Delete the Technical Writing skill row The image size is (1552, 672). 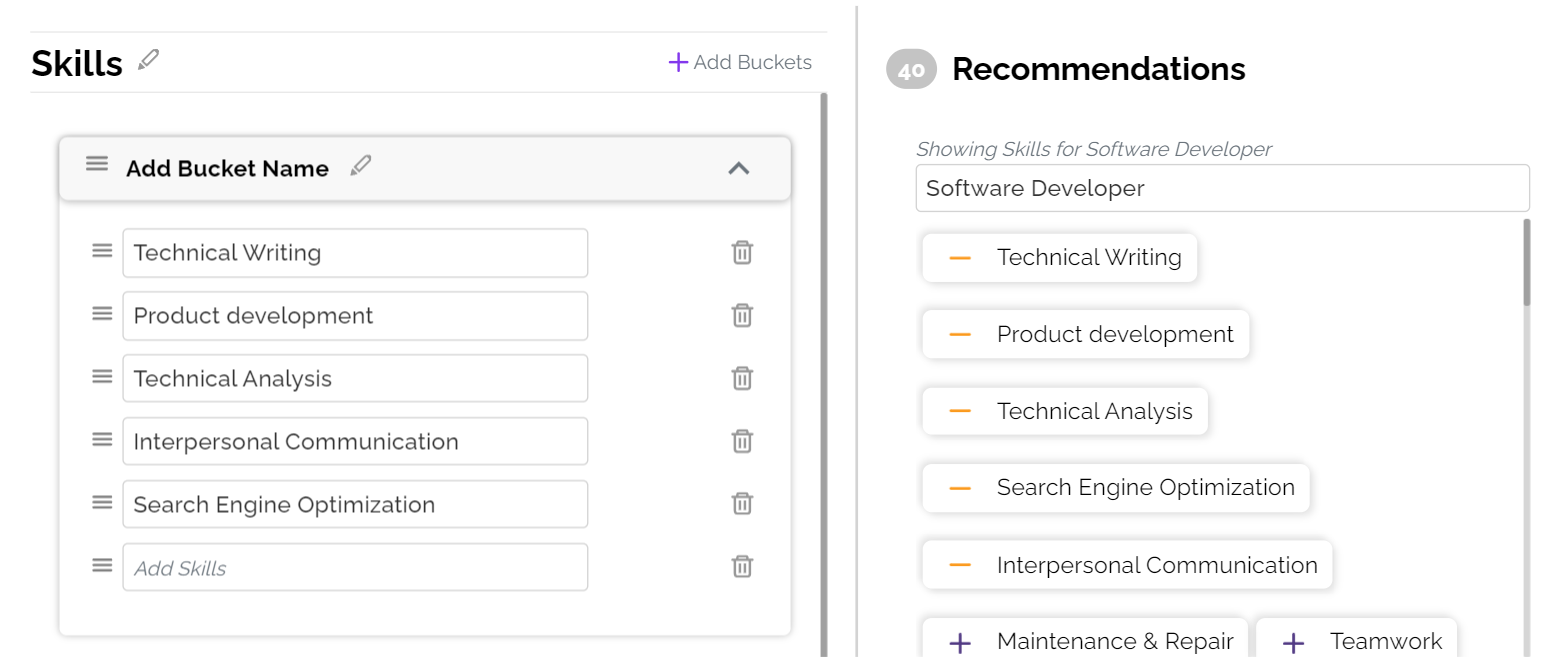pos(742,253)
